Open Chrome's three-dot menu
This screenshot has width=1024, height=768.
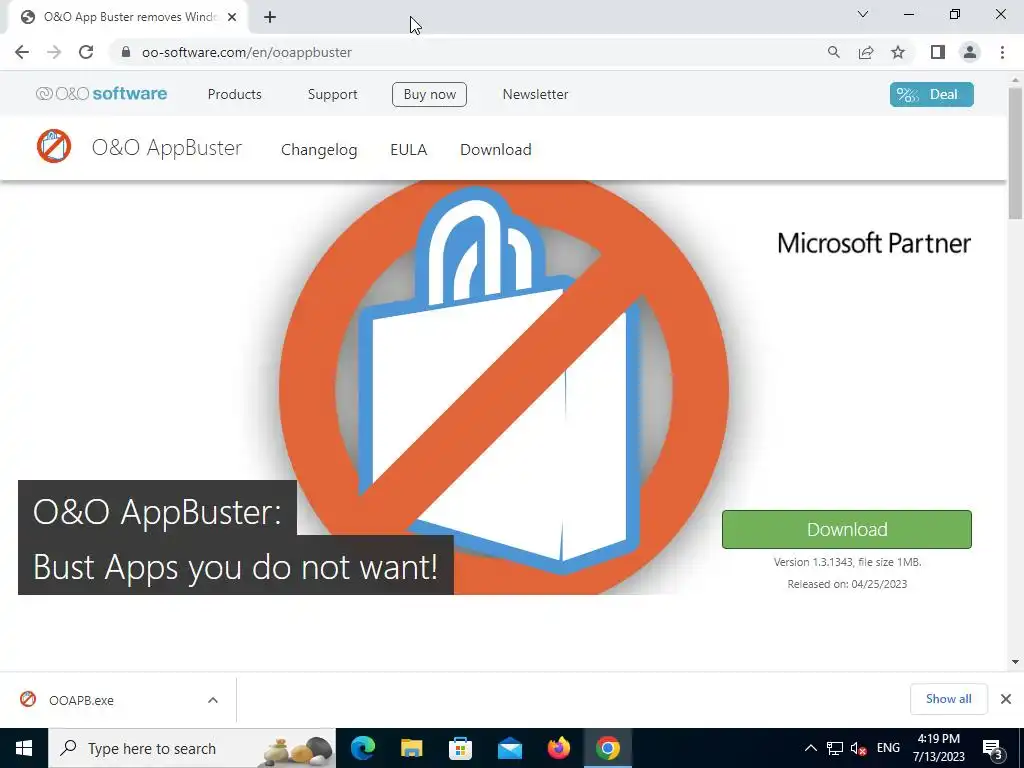pos(1002,52)
